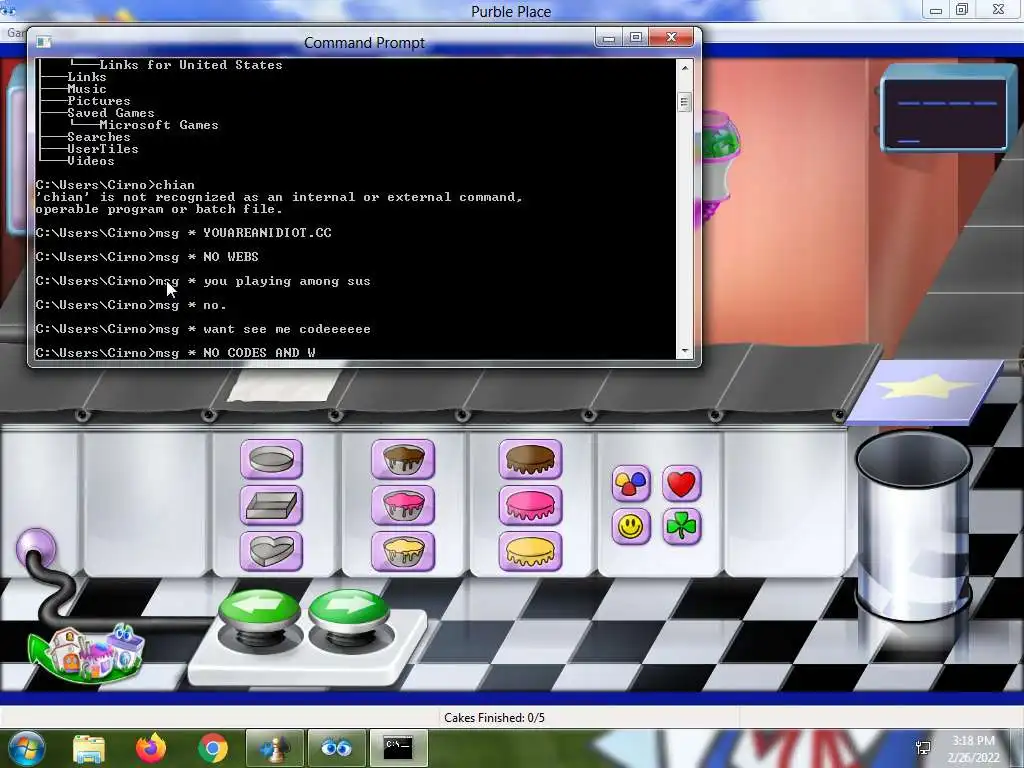Click the 'Microsoft Games' tree entry
Image resolution: width=1024 pixels, height=768 pixels.
click(x=159, y=125)
